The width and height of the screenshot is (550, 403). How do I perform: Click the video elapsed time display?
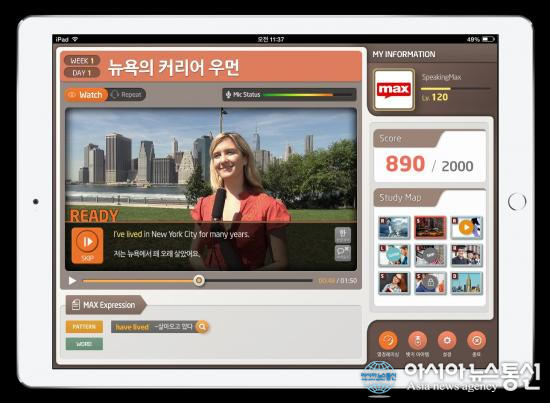326,281
